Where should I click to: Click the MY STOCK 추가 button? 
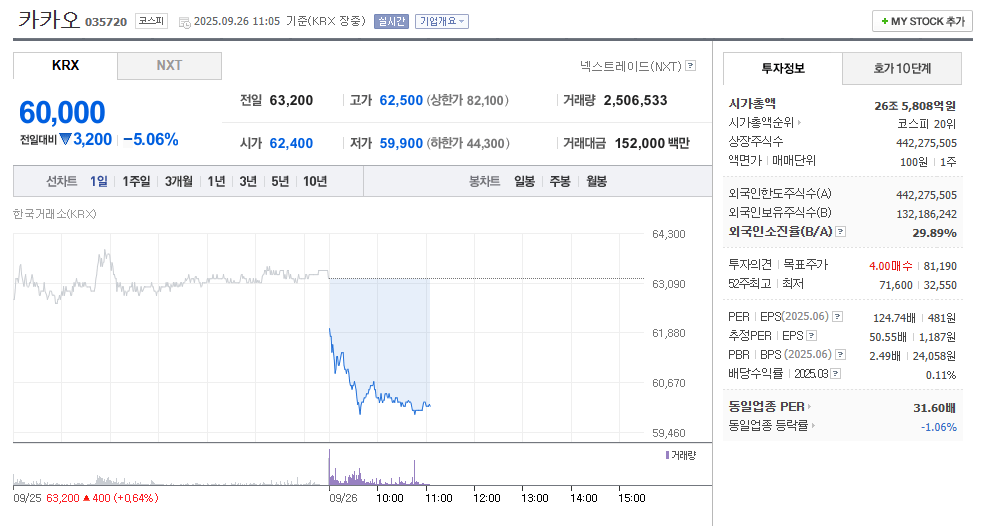pyautogui.click(x=922, y=21)
